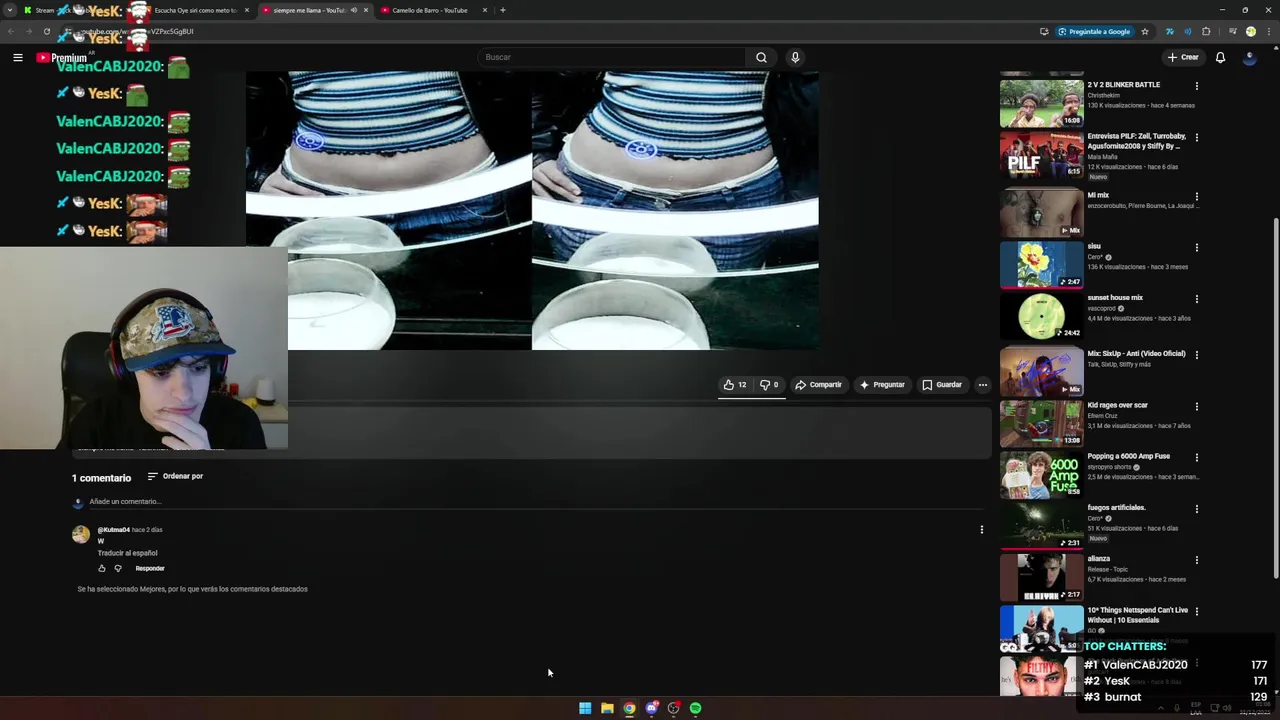The width and height of the screenshot is (1280, 720).
Task: Open '10+ Things Nettspend' video title
Action: pyautogui.click(x=1138, y=615)
